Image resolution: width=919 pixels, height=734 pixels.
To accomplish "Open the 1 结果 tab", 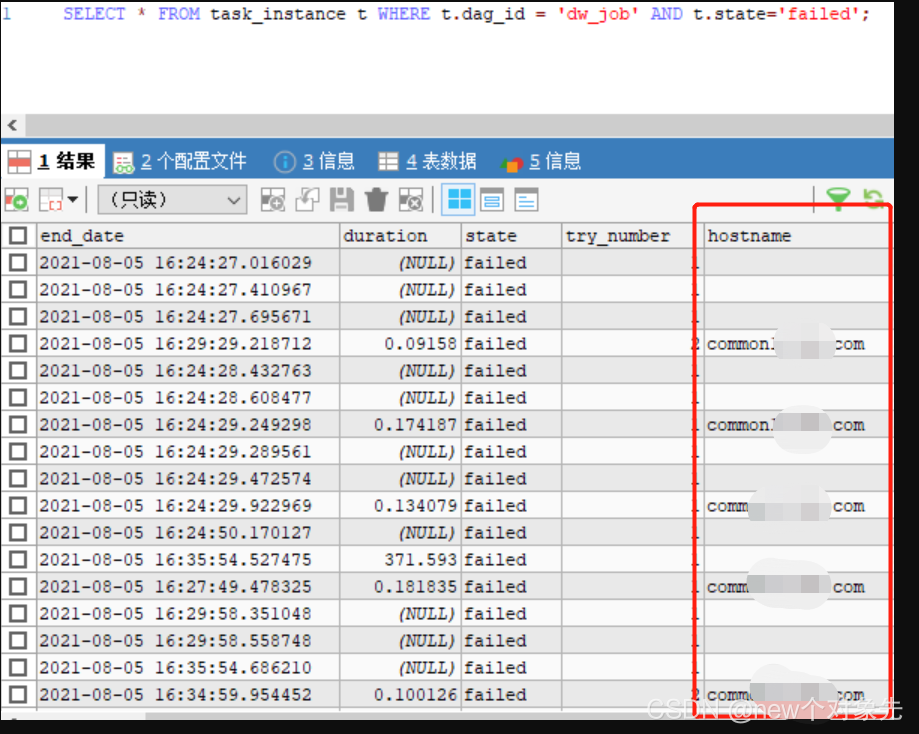I will point(53,161).
